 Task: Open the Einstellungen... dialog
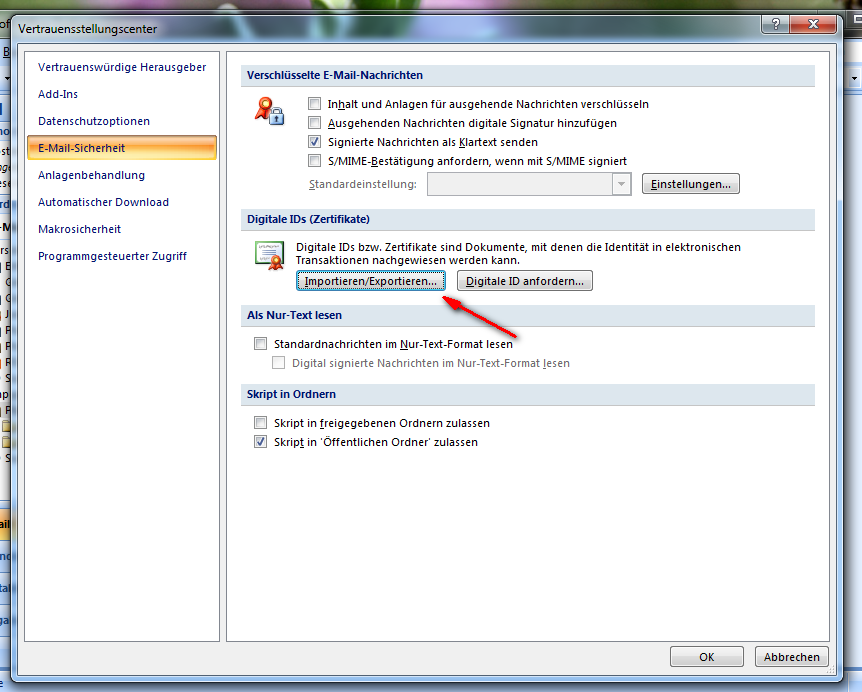pyautogui.click(x=690, y=184)
